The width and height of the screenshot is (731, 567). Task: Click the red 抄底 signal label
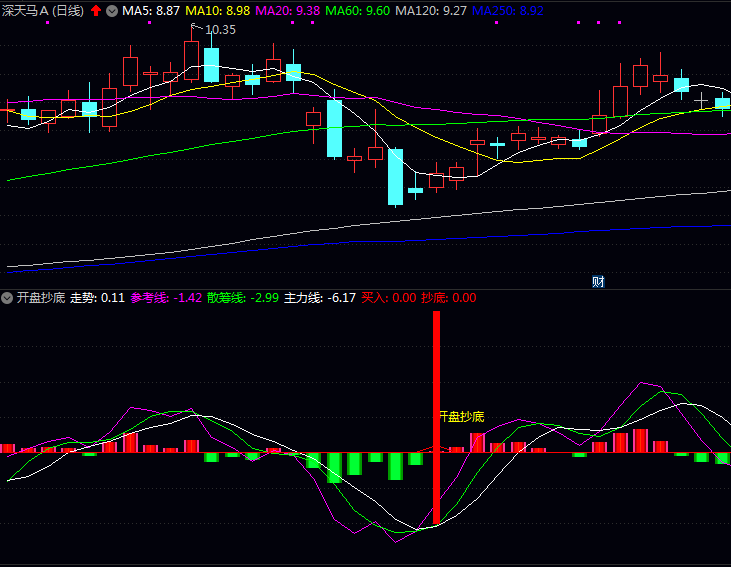tap(448, 297)
